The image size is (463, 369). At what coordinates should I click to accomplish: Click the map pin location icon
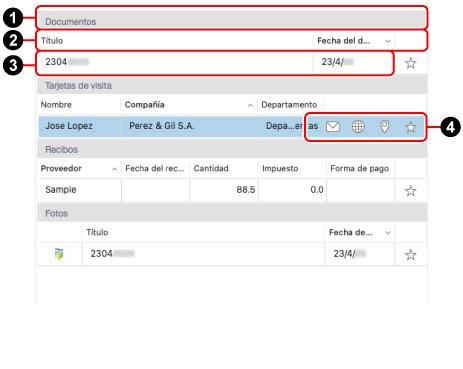pyautogui.click(x=384, y=127)
